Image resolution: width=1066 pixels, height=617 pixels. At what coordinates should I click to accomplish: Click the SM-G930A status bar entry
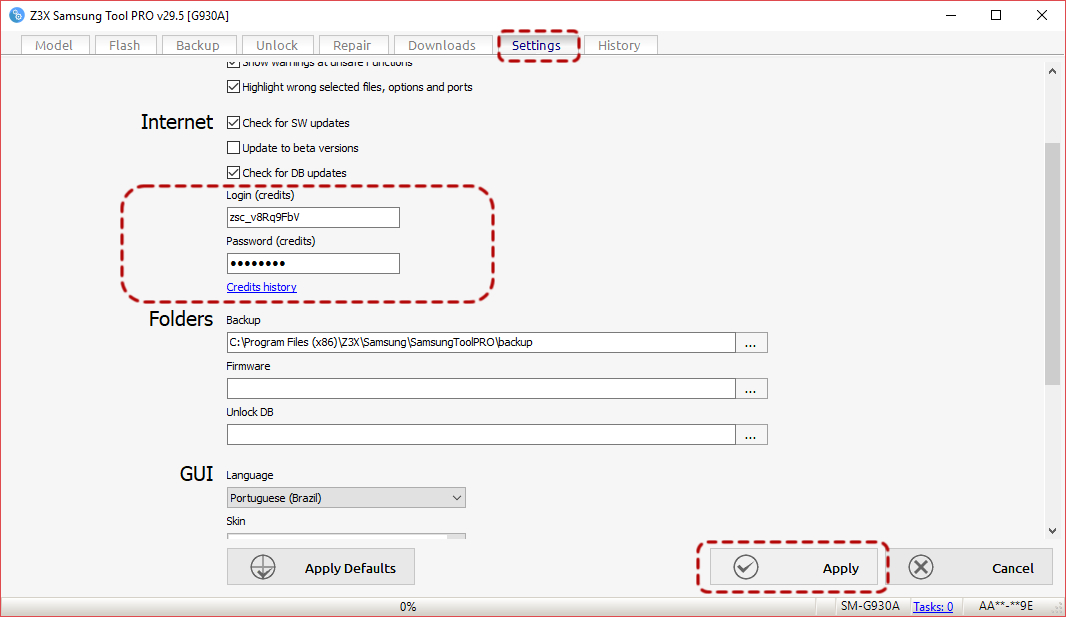870,606
